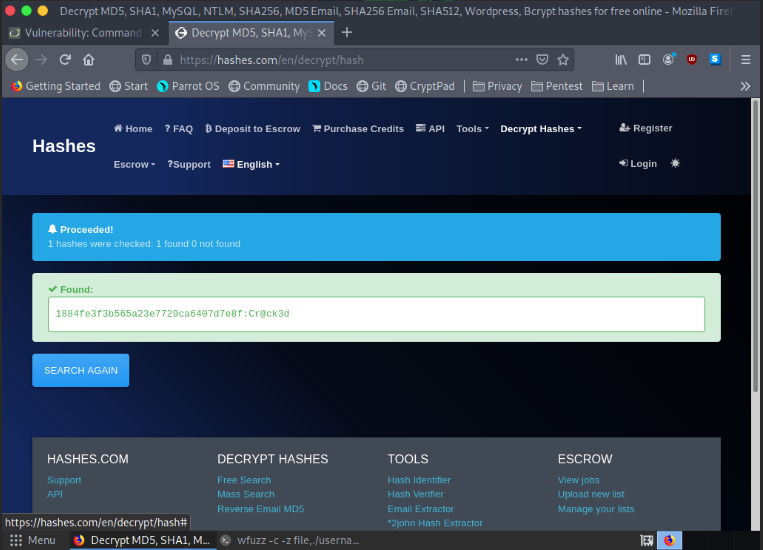Image resolution: width=763 pixels, height=550 pixels.
Task: Open the Hash Identifier footer link
Action: pos(419,480)
